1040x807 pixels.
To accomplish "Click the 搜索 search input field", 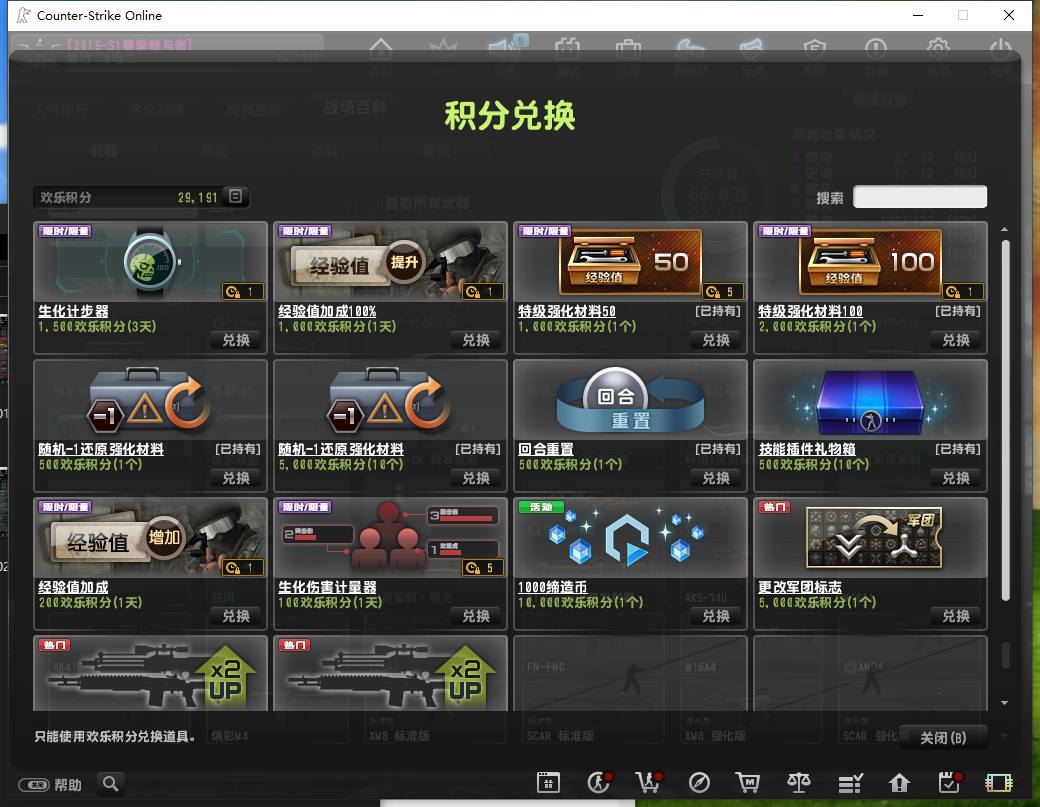I will click(x=919, y=197).
